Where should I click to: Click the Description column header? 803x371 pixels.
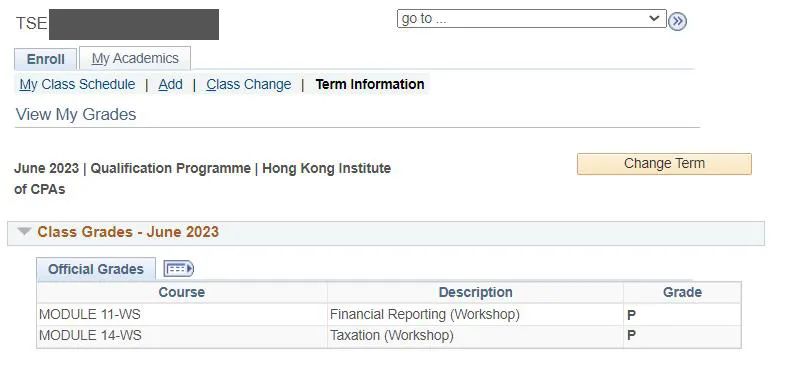[475, 293]
